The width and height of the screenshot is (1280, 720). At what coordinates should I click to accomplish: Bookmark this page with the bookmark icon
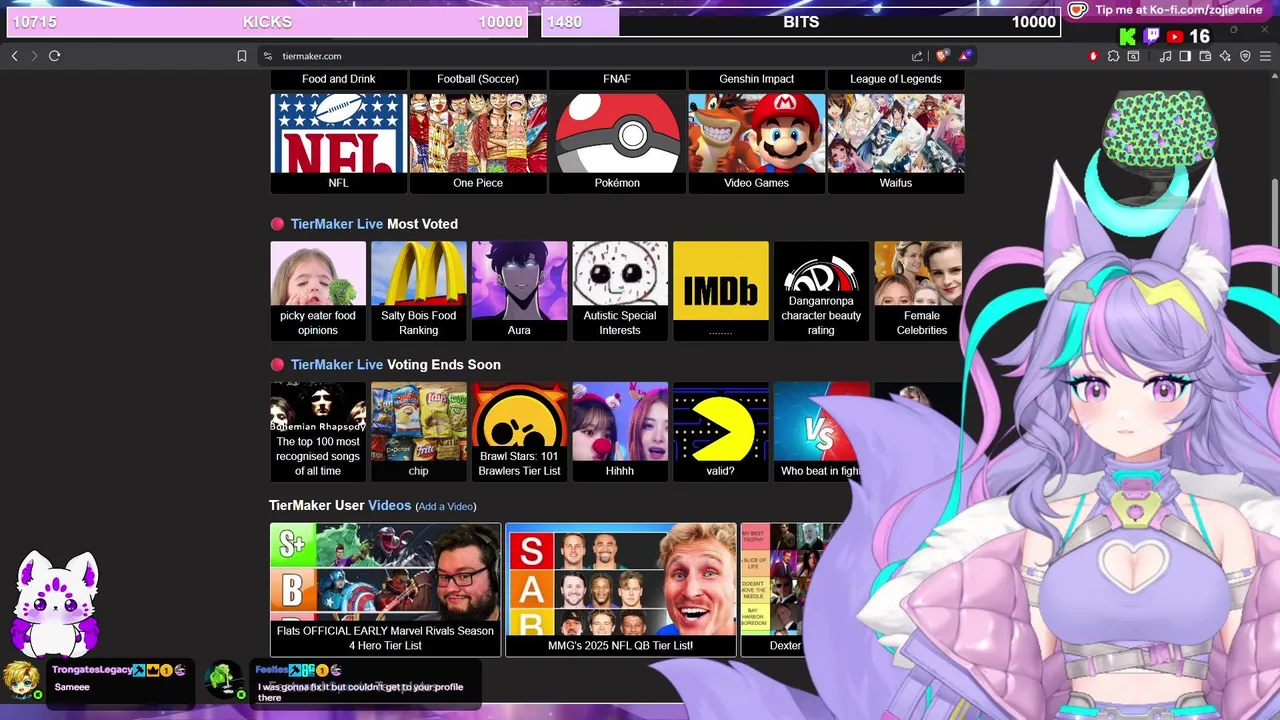(x=242, y=56)
